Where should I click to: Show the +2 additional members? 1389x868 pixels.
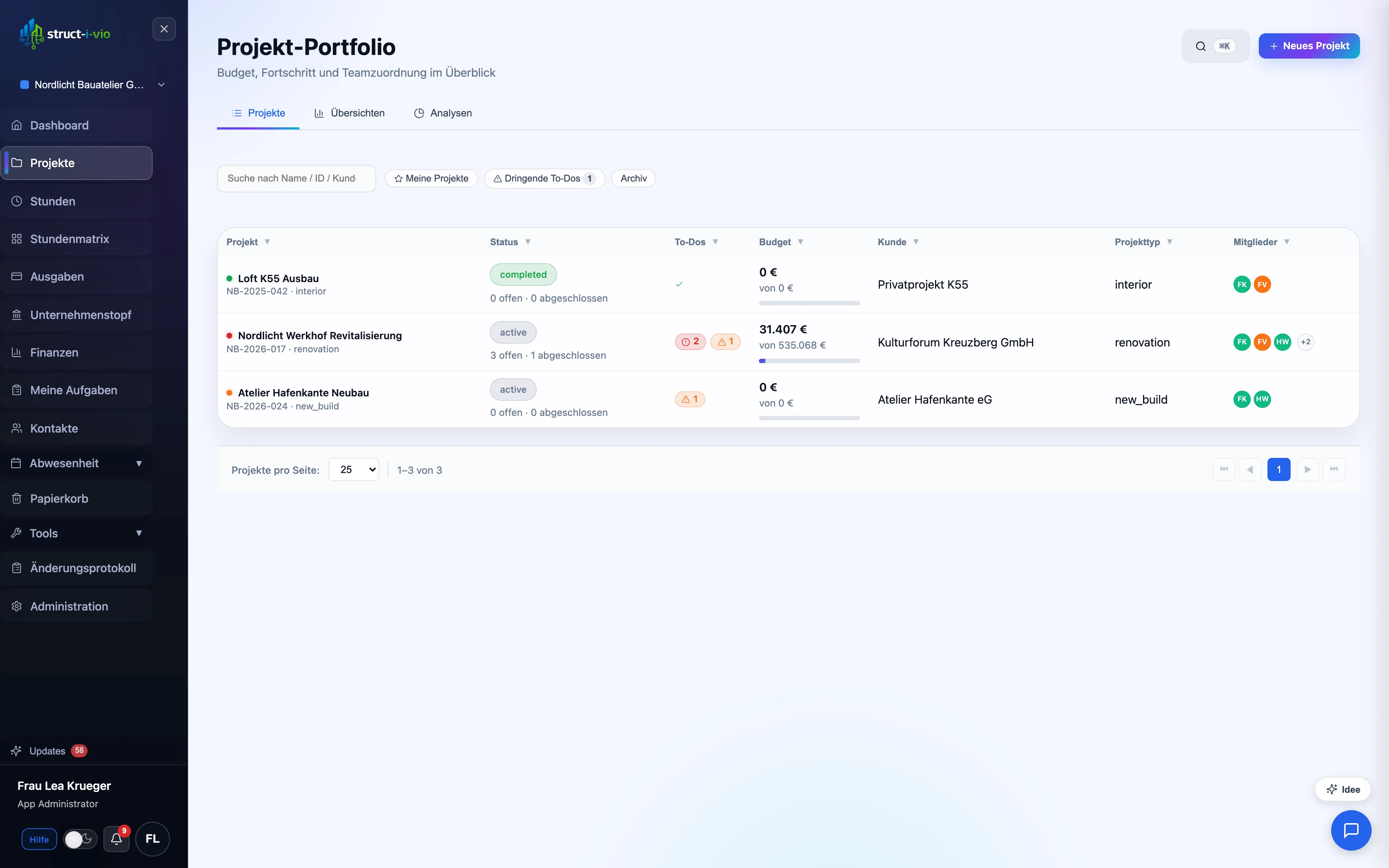[x=1306, y=342]
